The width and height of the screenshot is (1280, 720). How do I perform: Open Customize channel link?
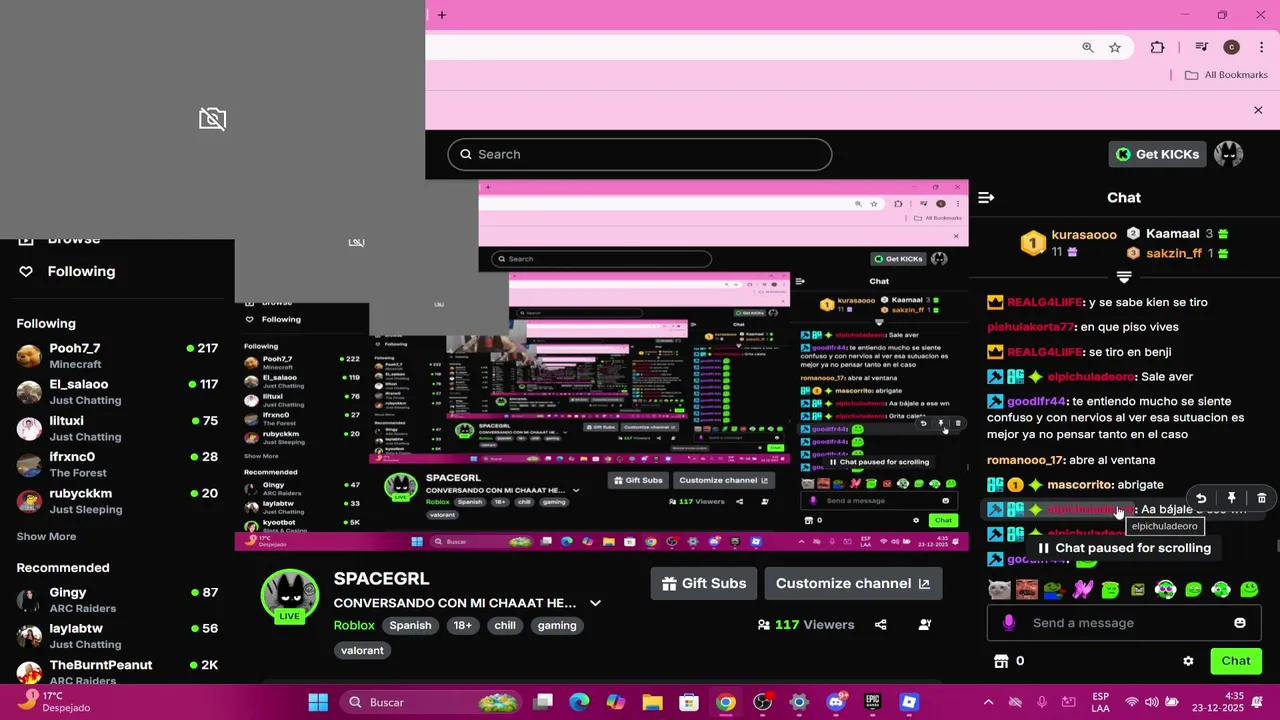point(853,583)
